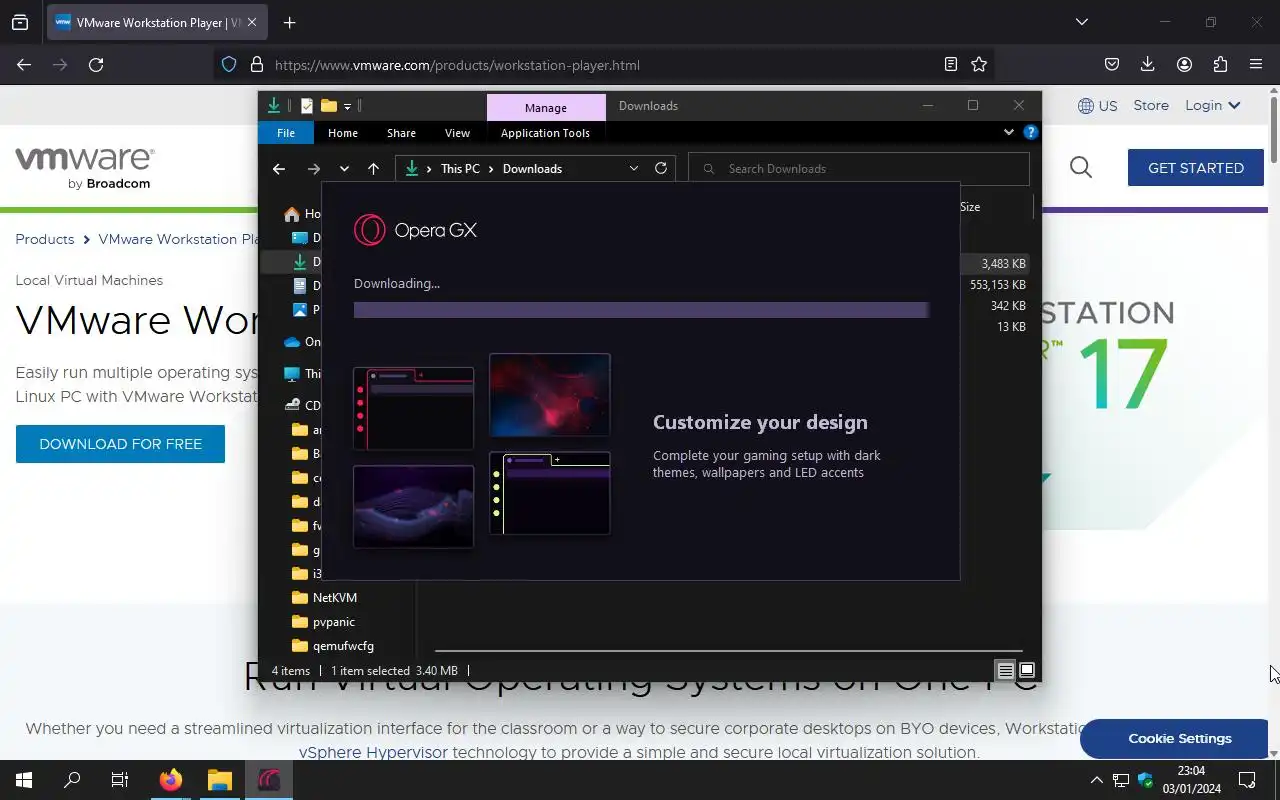
Task: List all Firefox tabs dropdown
Action: [1081, 22]
